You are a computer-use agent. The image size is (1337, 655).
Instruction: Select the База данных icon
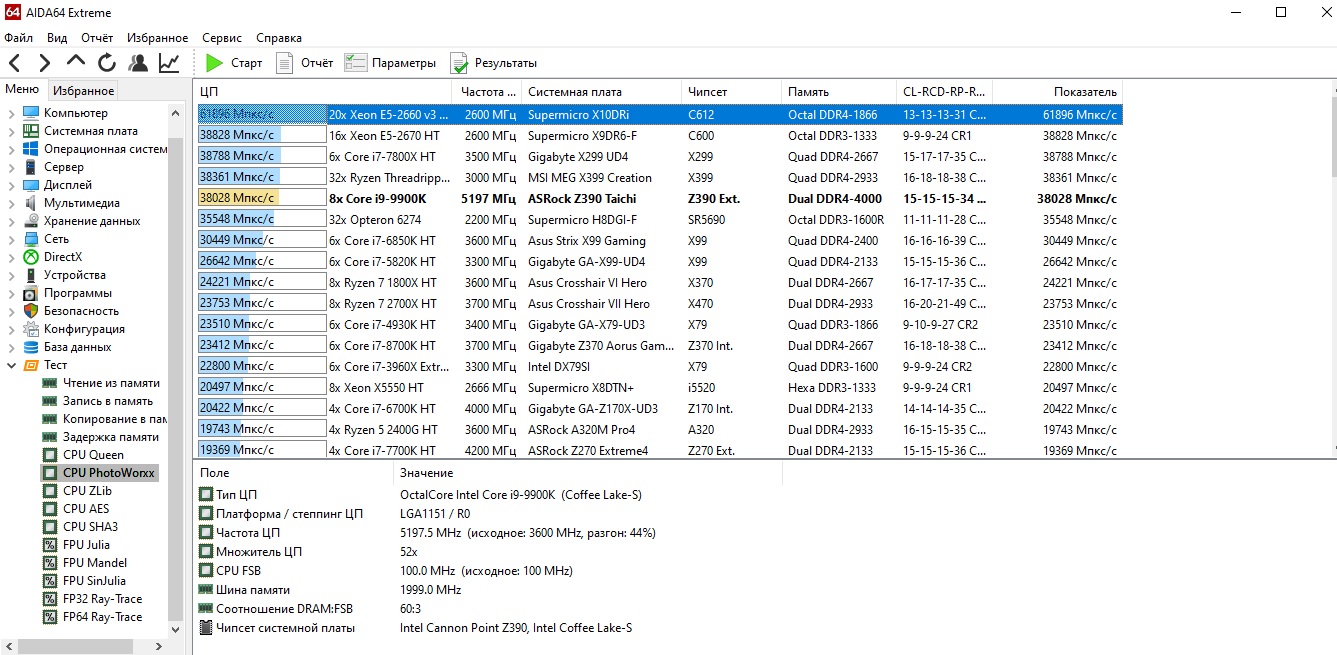click(30, 347)
